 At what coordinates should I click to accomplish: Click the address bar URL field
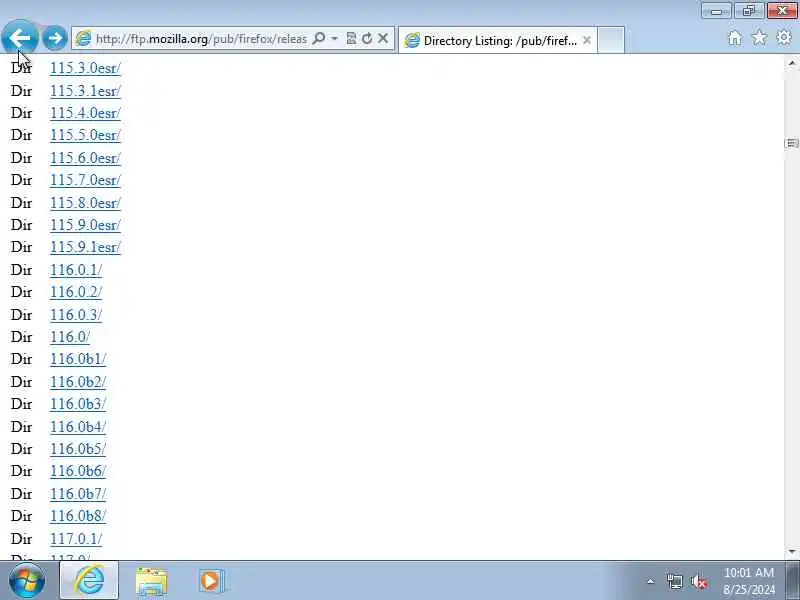point(201,39)
